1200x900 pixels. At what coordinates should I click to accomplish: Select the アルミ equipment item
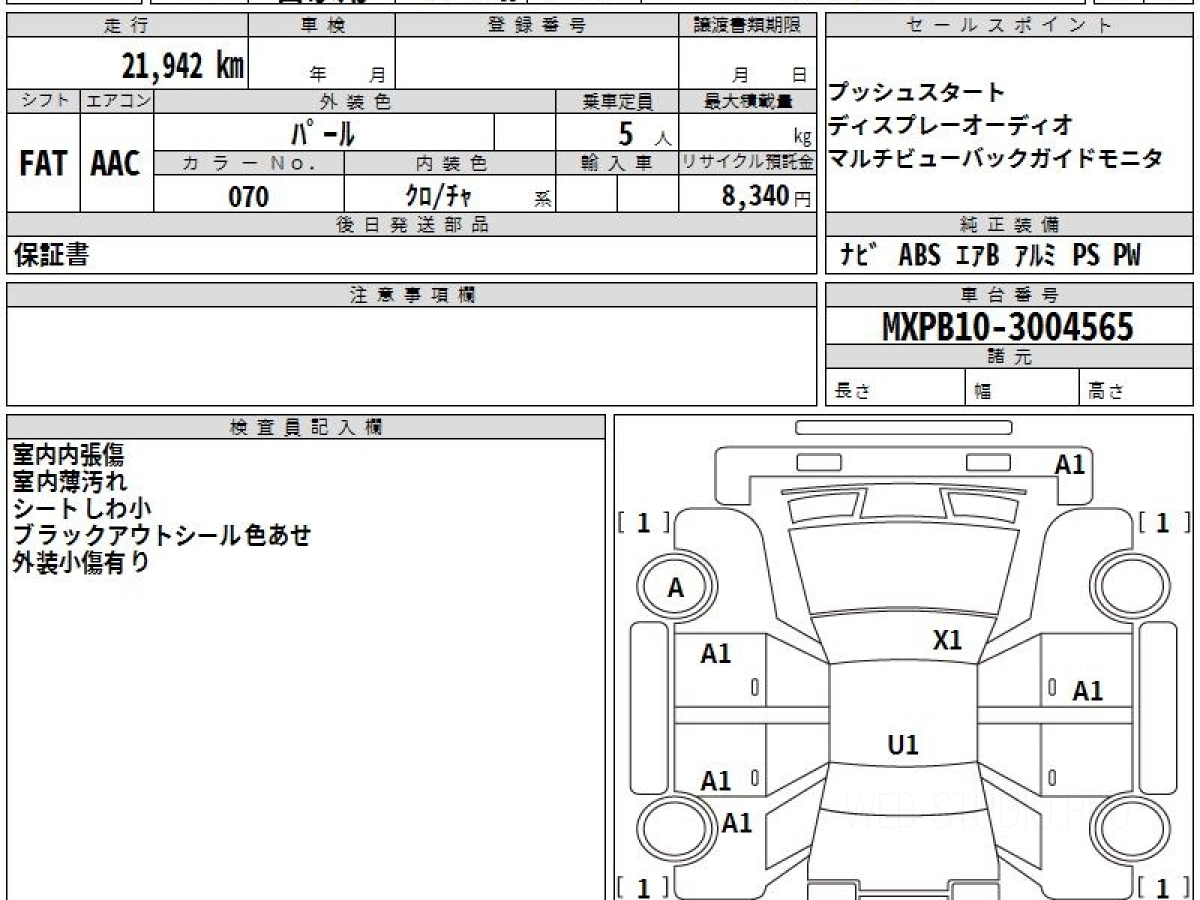[x=1036, y=256]
